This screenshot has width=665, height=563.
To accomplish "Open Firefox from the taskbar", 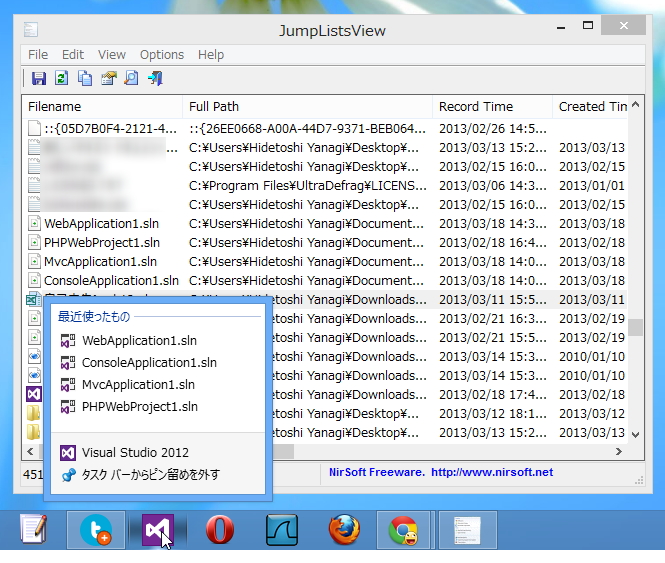I will [x=344, y=529].
